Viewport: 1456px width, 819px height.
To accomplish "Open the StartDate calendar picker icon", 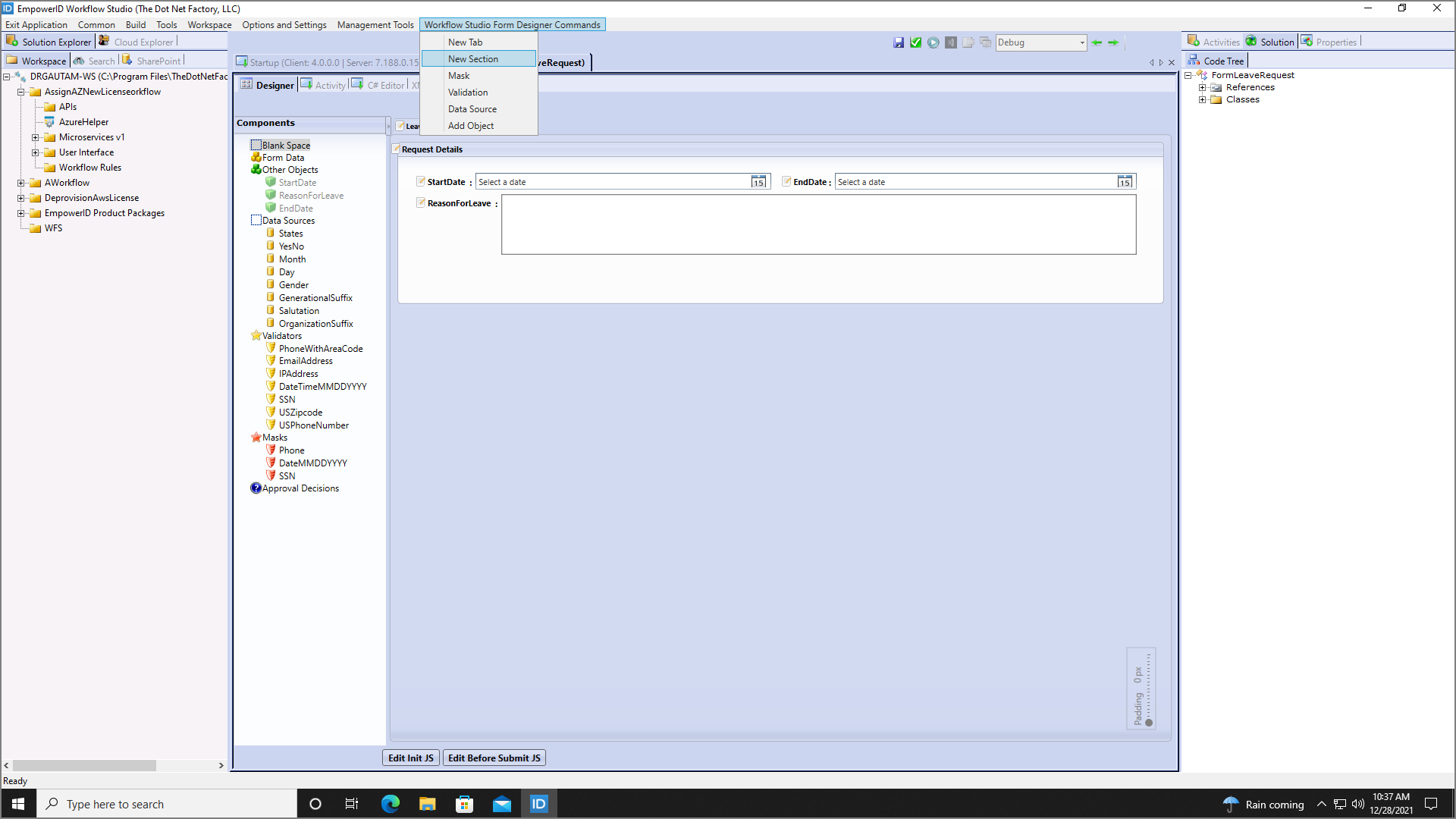I will point(758,182).
